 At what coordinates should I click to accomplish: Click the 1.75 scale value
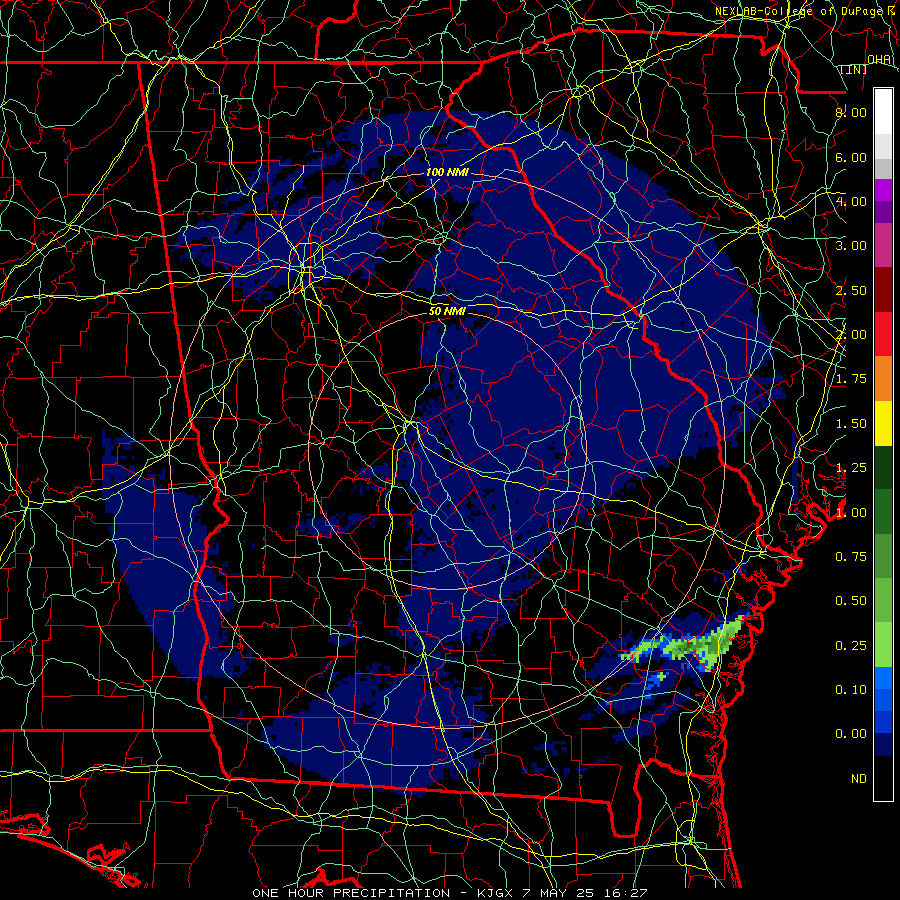tap(851, 379)
